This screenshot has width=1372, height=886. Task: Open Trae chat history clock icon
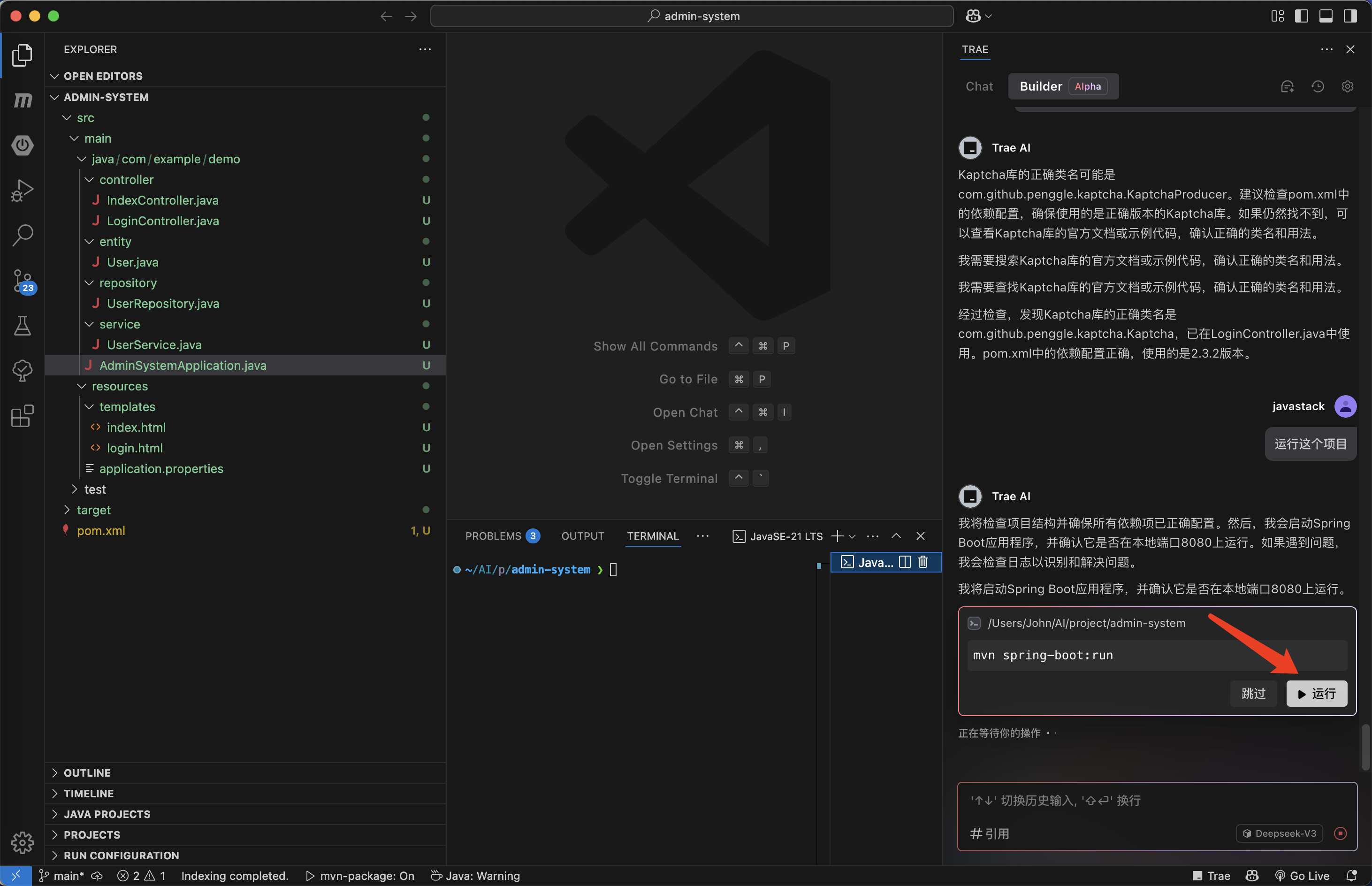pyautogui.click(x=1318, y=86)
